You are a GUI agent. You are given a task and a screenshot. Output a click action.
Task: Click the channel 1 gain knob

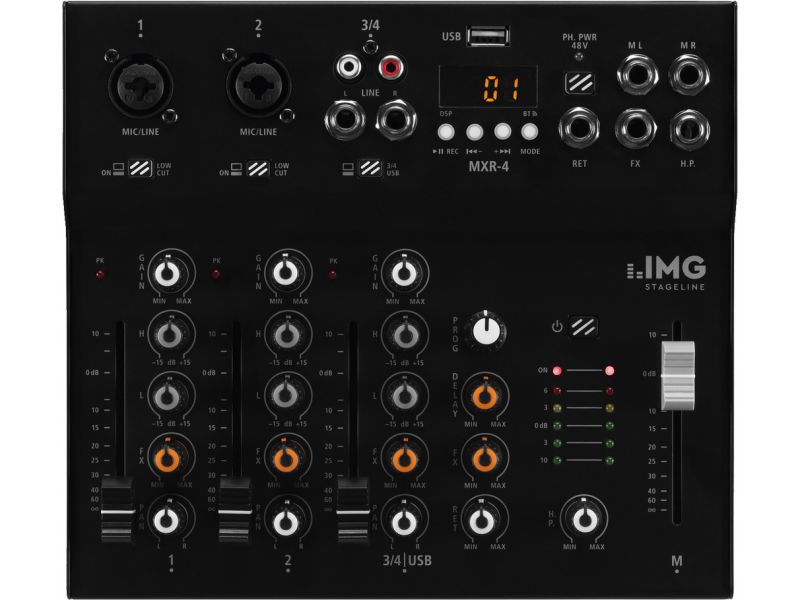click(170, 273)
